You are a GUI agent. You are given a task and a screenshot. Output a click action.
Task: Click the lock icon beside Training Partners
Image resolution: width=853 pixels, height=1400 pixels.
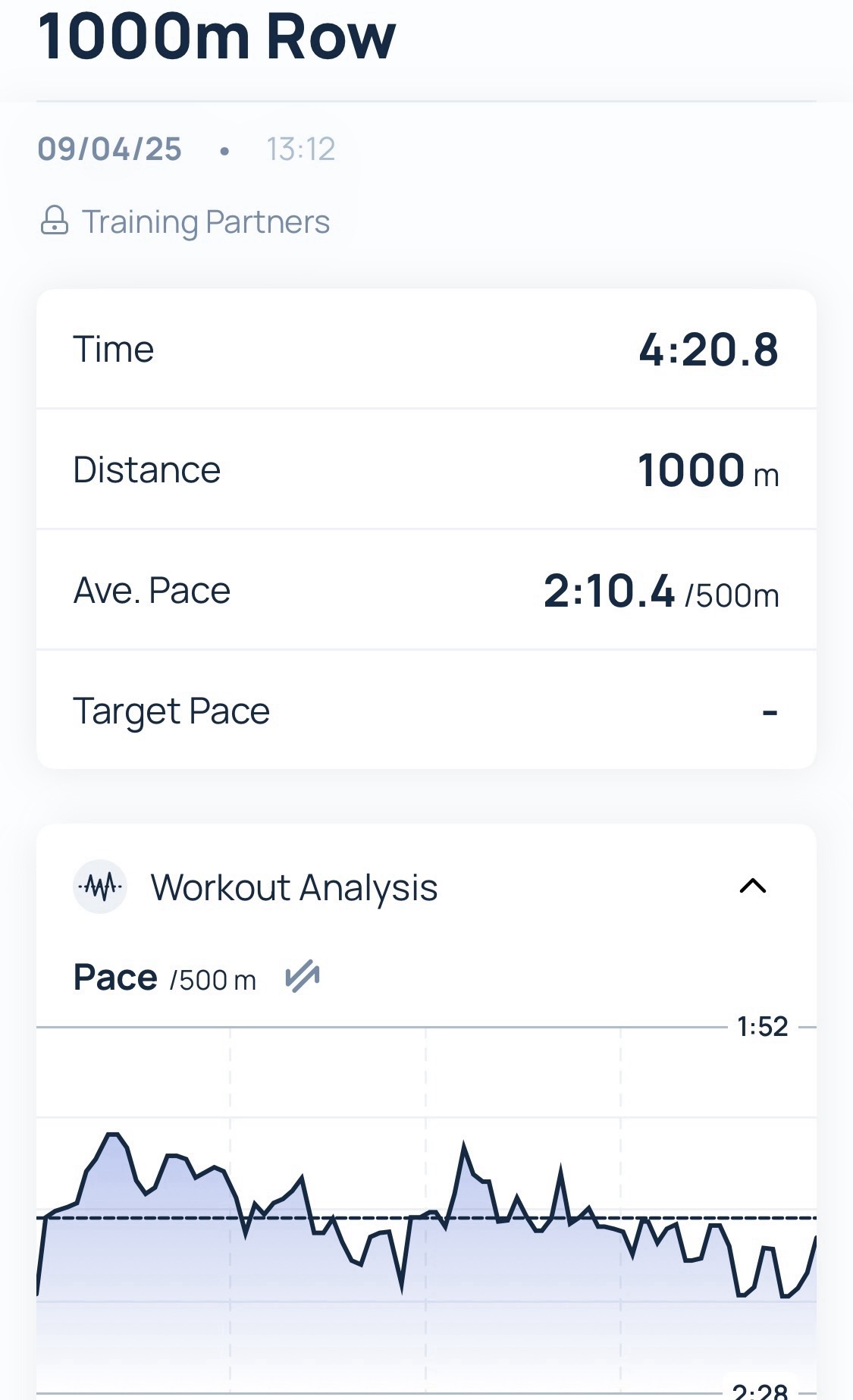54,221
